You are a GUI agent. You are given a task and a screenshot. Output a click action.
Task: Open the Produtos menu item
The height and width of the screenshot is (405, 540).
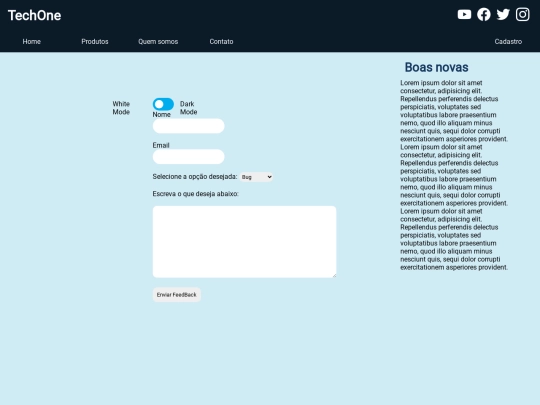(x=95, y=42)
